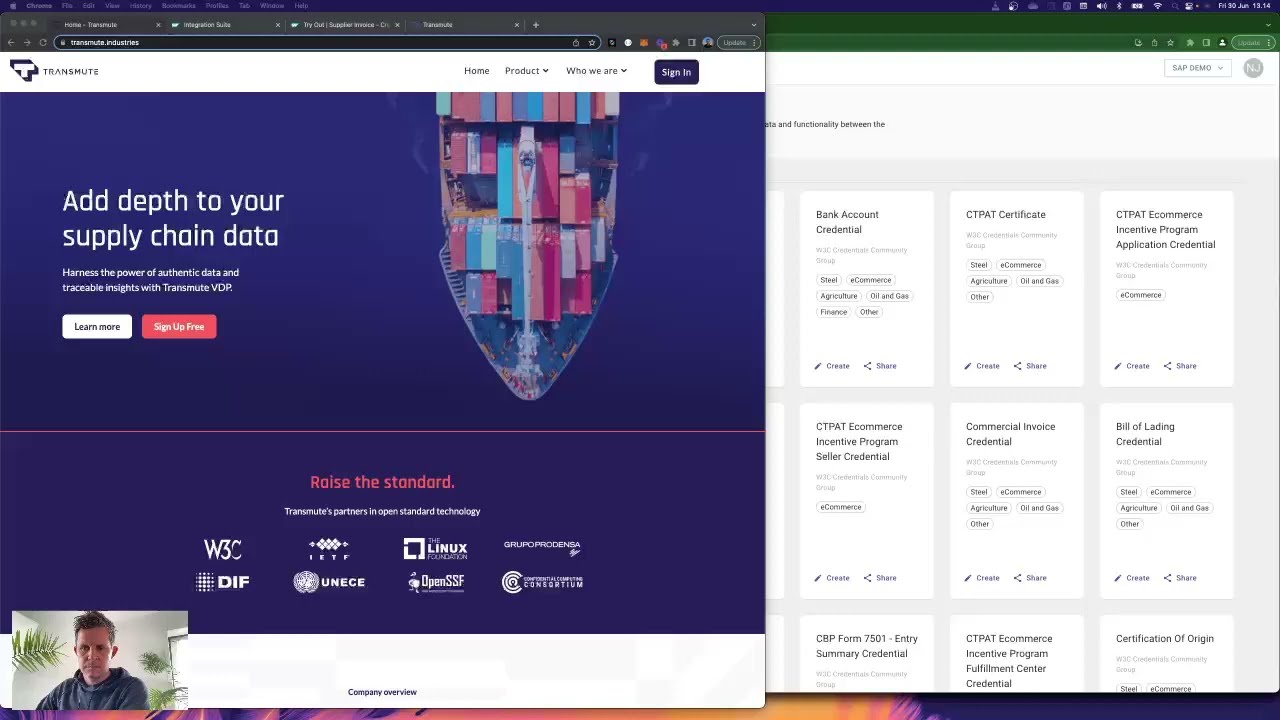Open a new tab with the plus button
This screenshot has height=720, width=1280.
[535, 24]
